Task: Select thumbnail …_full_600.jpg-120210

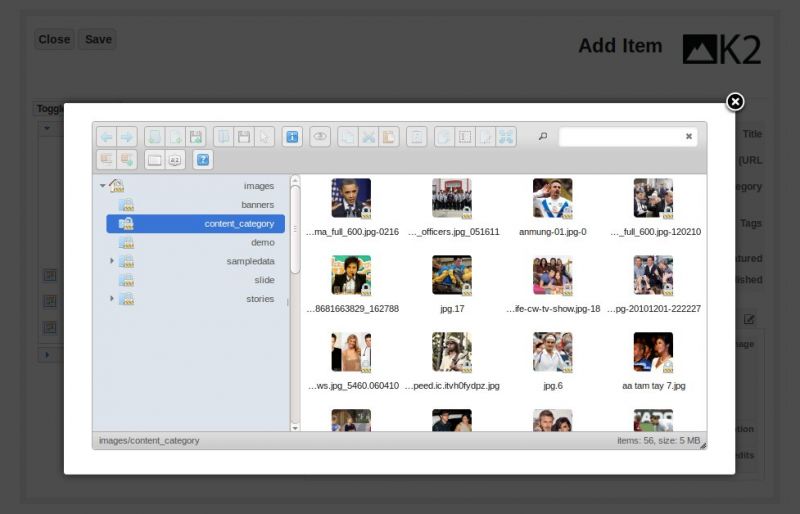Action: point(653,199)
